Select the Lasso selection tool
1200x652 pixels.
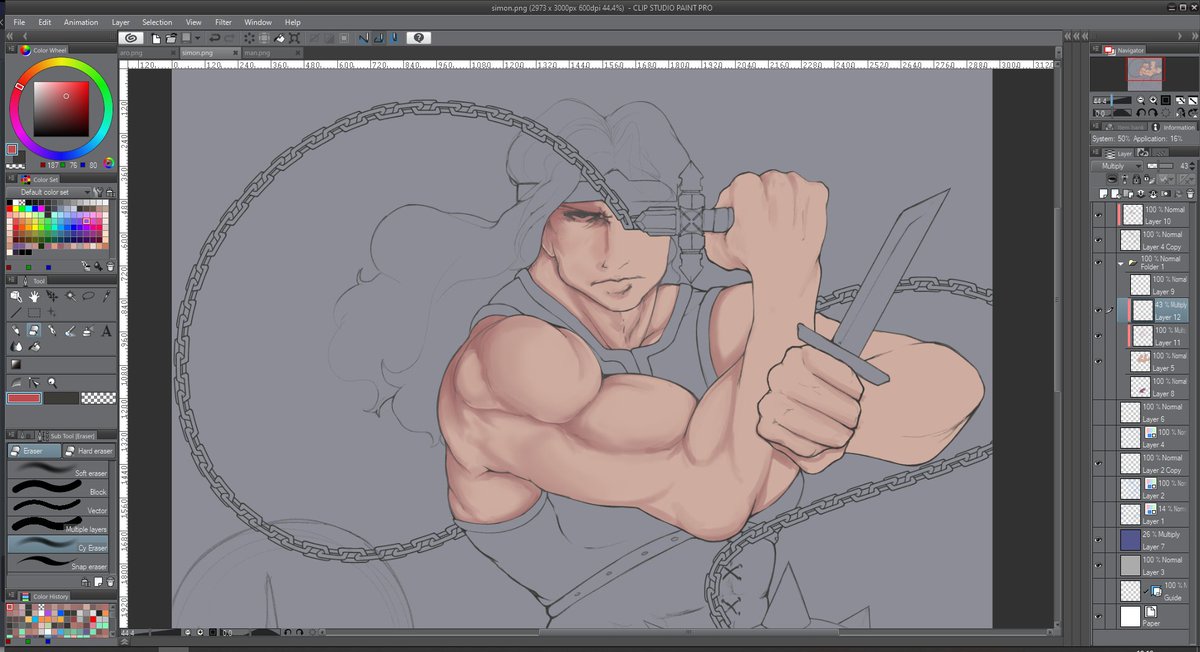[x=88, y=296]
